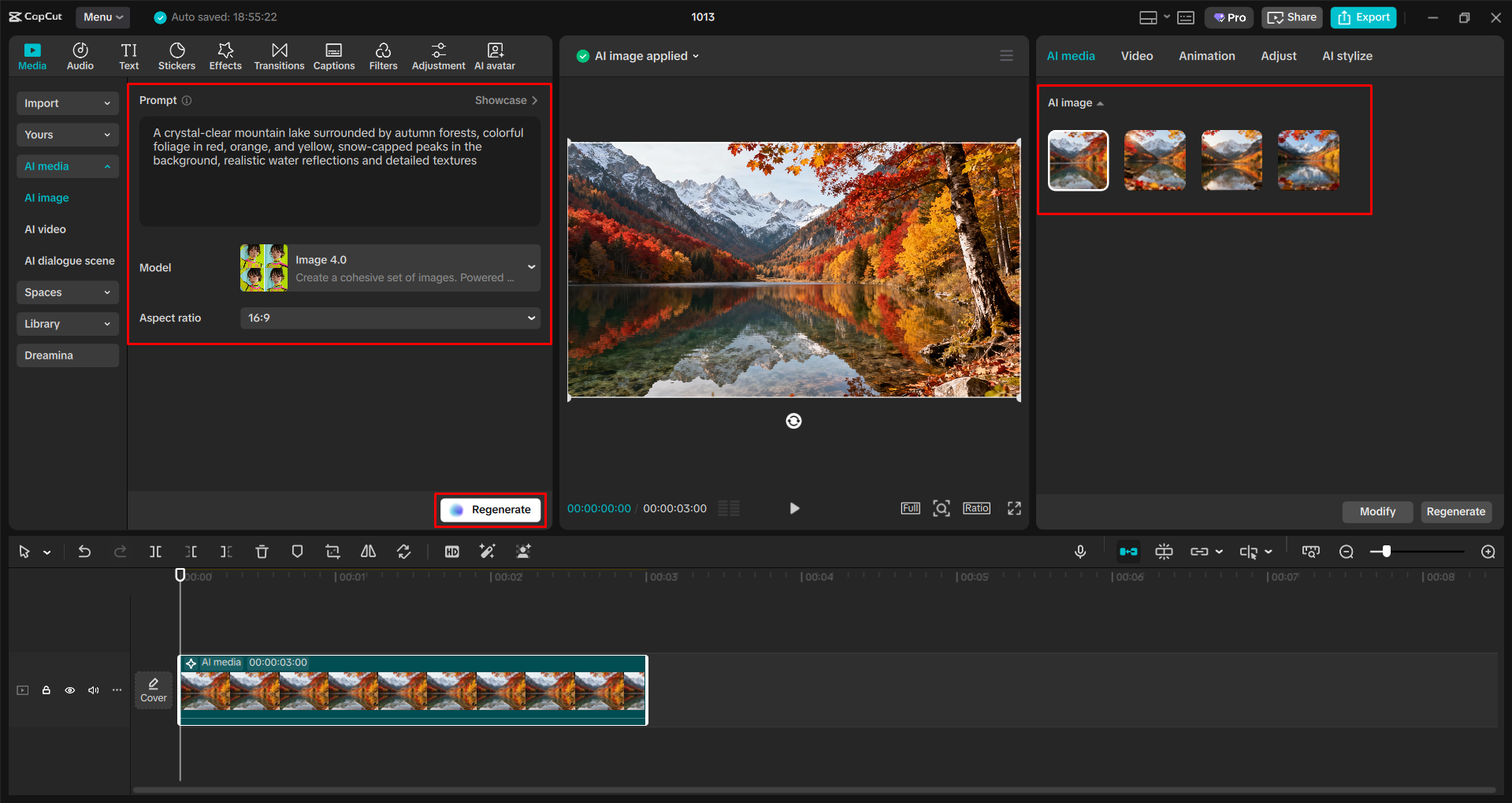The width and height of the screenshot is (1512, 803).
Task: Open the Aspect ratio dropdown
Action: click(390, 318)
